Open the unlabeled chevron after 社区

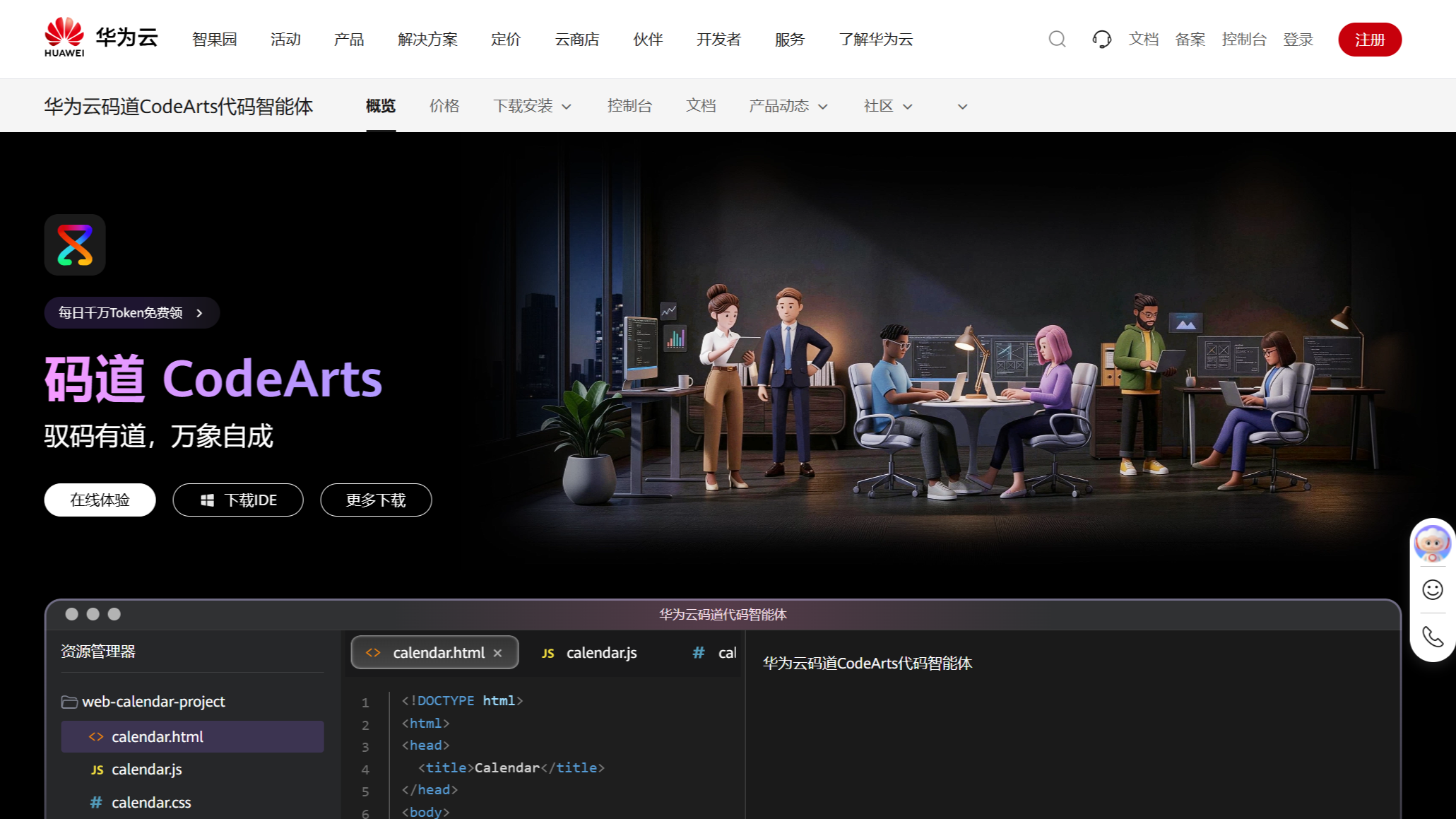coord(962,107)
